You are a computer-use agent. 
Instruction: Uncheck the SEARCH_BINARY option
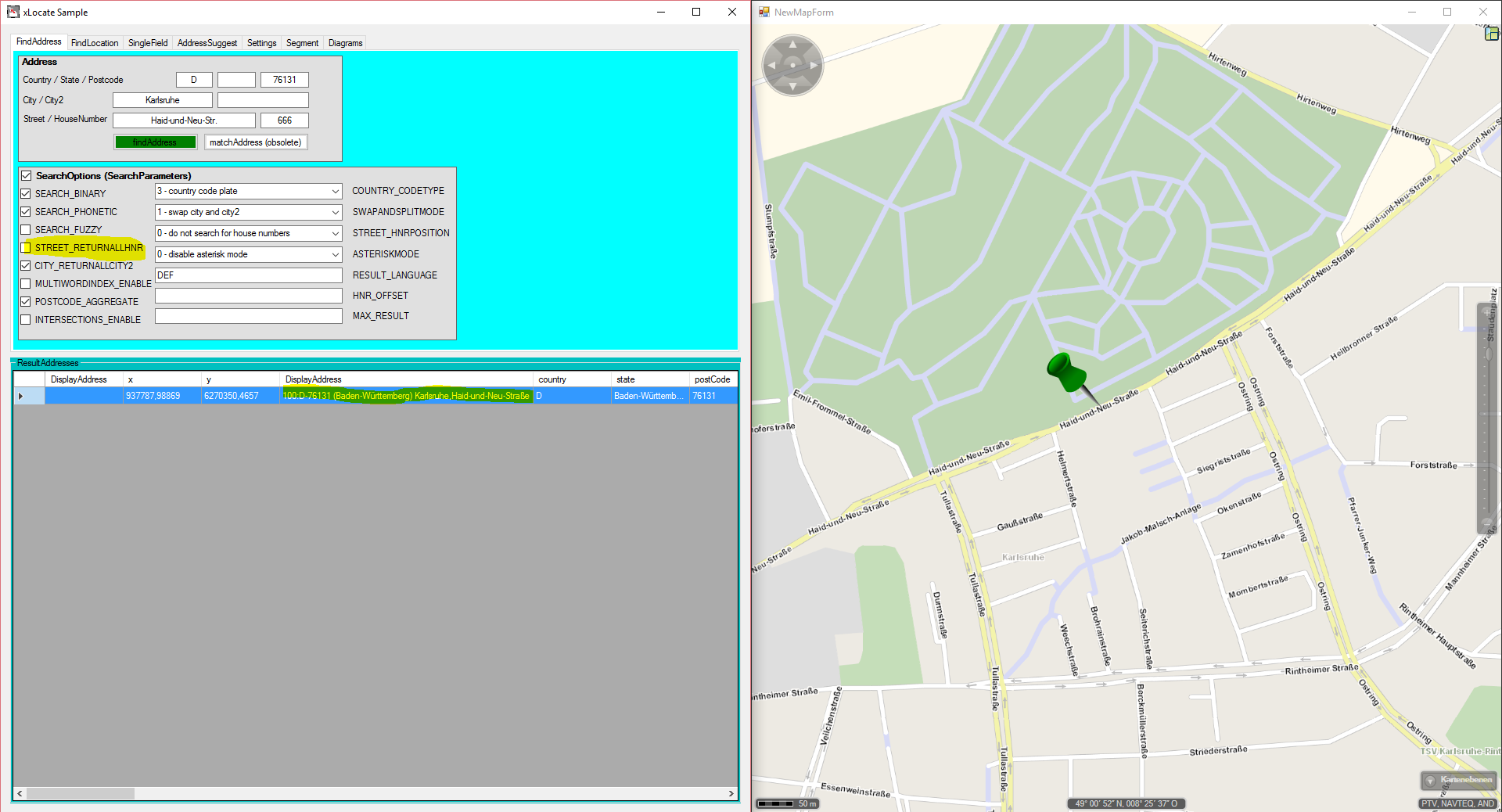(x=26, y=194)
